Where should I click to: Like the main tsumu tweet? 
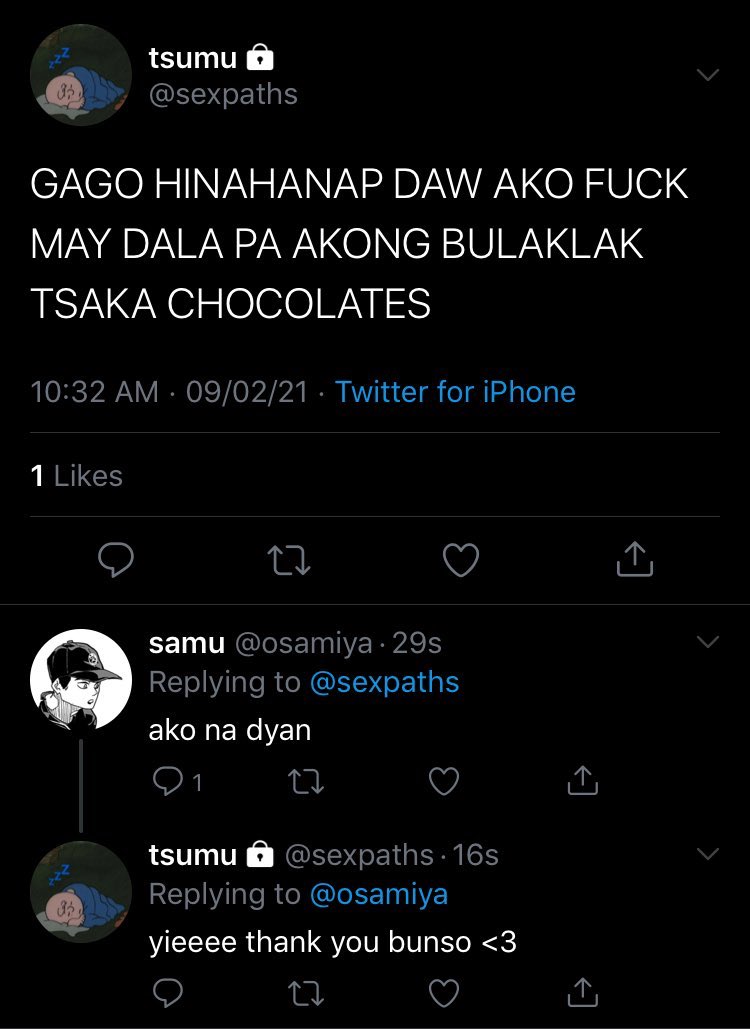pos(461,560)
